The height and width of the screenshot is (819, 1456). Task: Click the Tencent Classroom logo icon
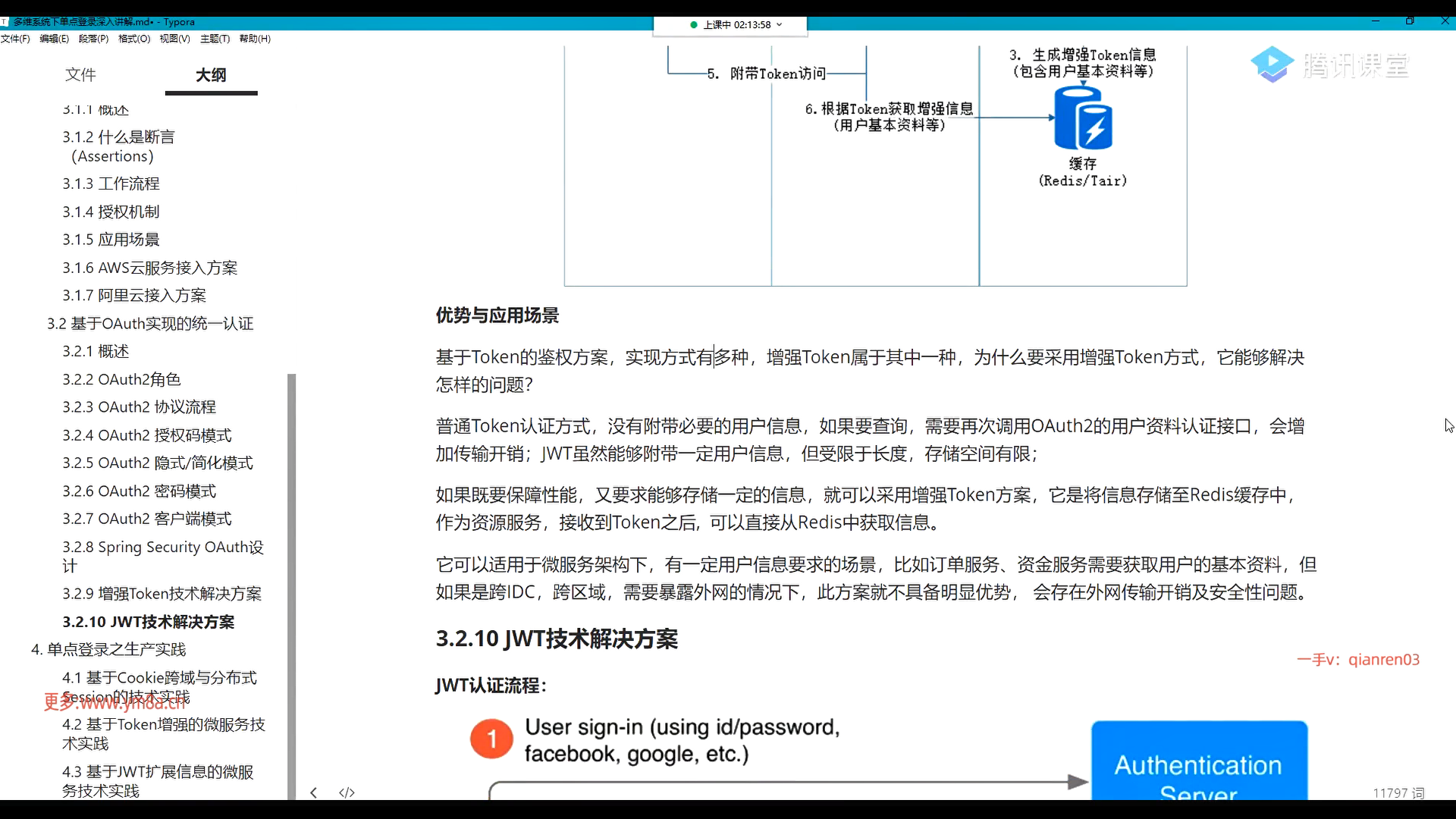tap(1272, 64)
